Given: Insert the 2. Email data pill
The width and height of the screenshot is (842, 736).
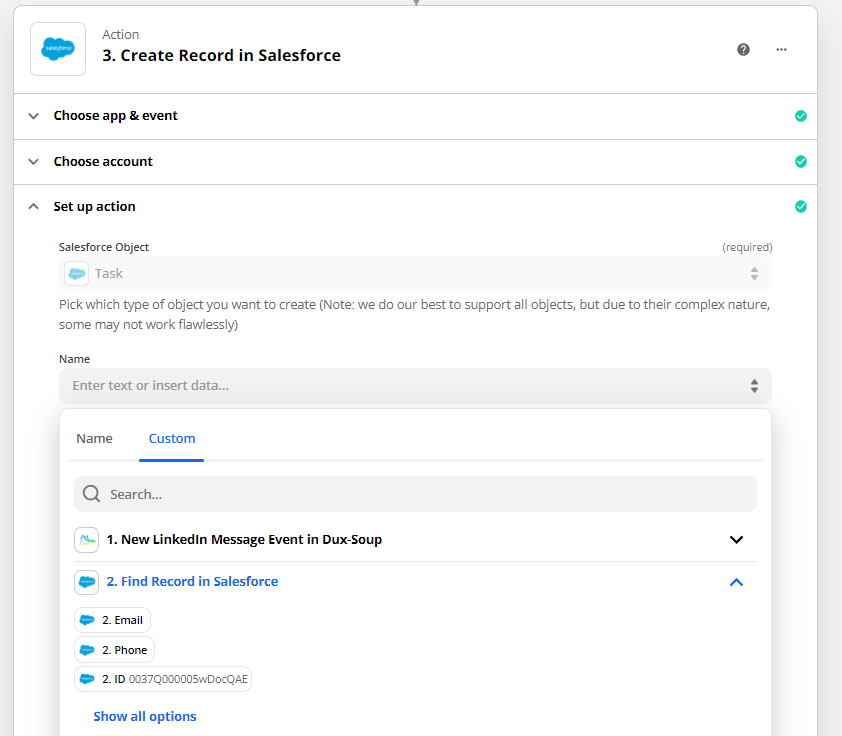Looking at the screenshot, I should coord(112,620).
